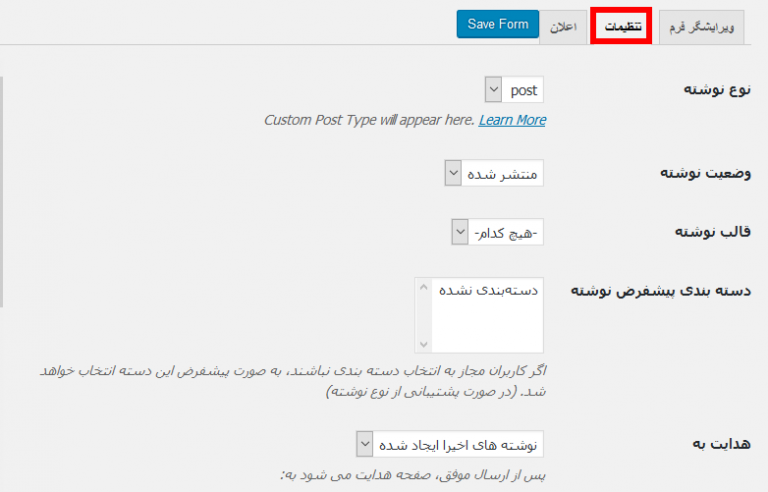The width and height of the screenshot is (768, 492).
Task: Open the قالب نوشته dropdown showing -هیچ کدام-
Action: click(x=498, y=232)
